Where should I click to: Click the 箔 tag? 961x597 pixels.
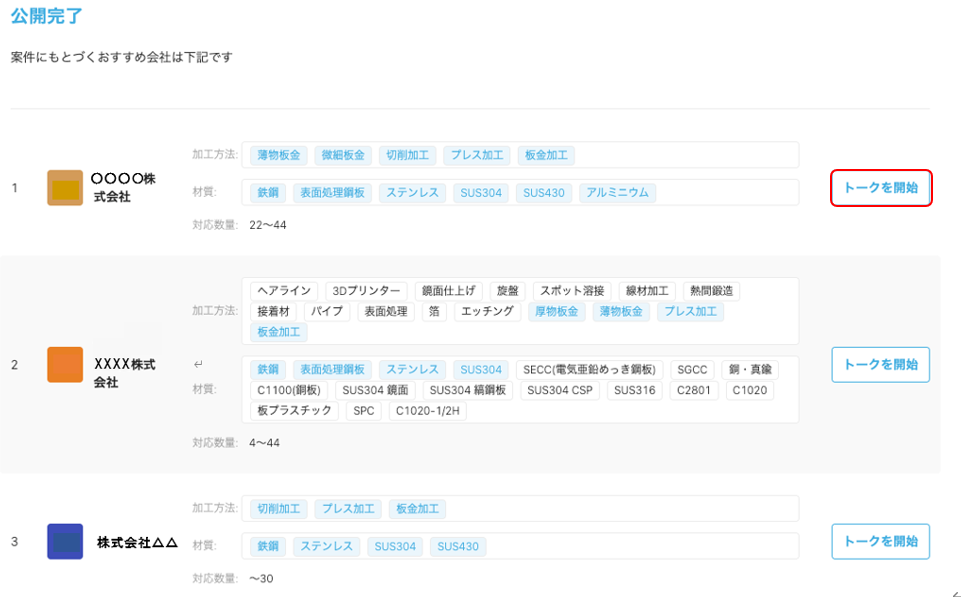click(x=434, y=311)
